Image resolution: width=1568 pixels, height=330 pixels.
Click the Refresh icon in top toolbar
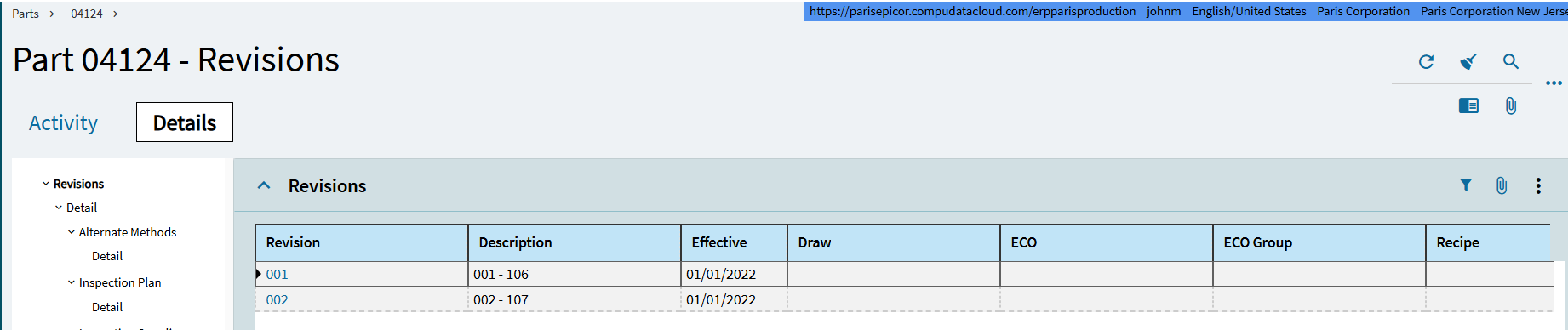1426,62
